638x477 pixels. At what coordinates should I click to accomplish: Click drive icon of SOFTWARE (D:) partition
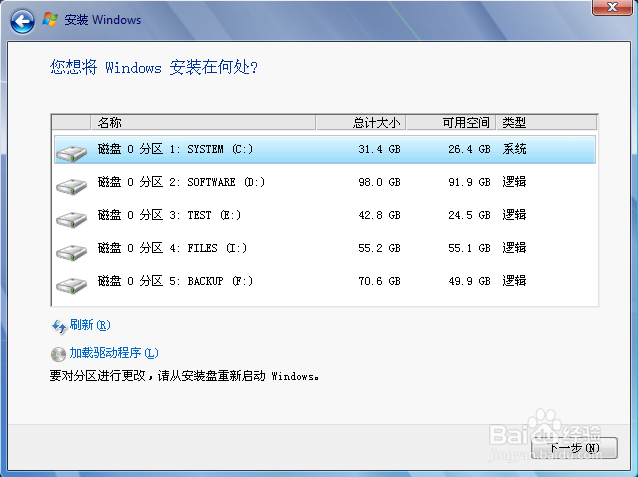72,186
